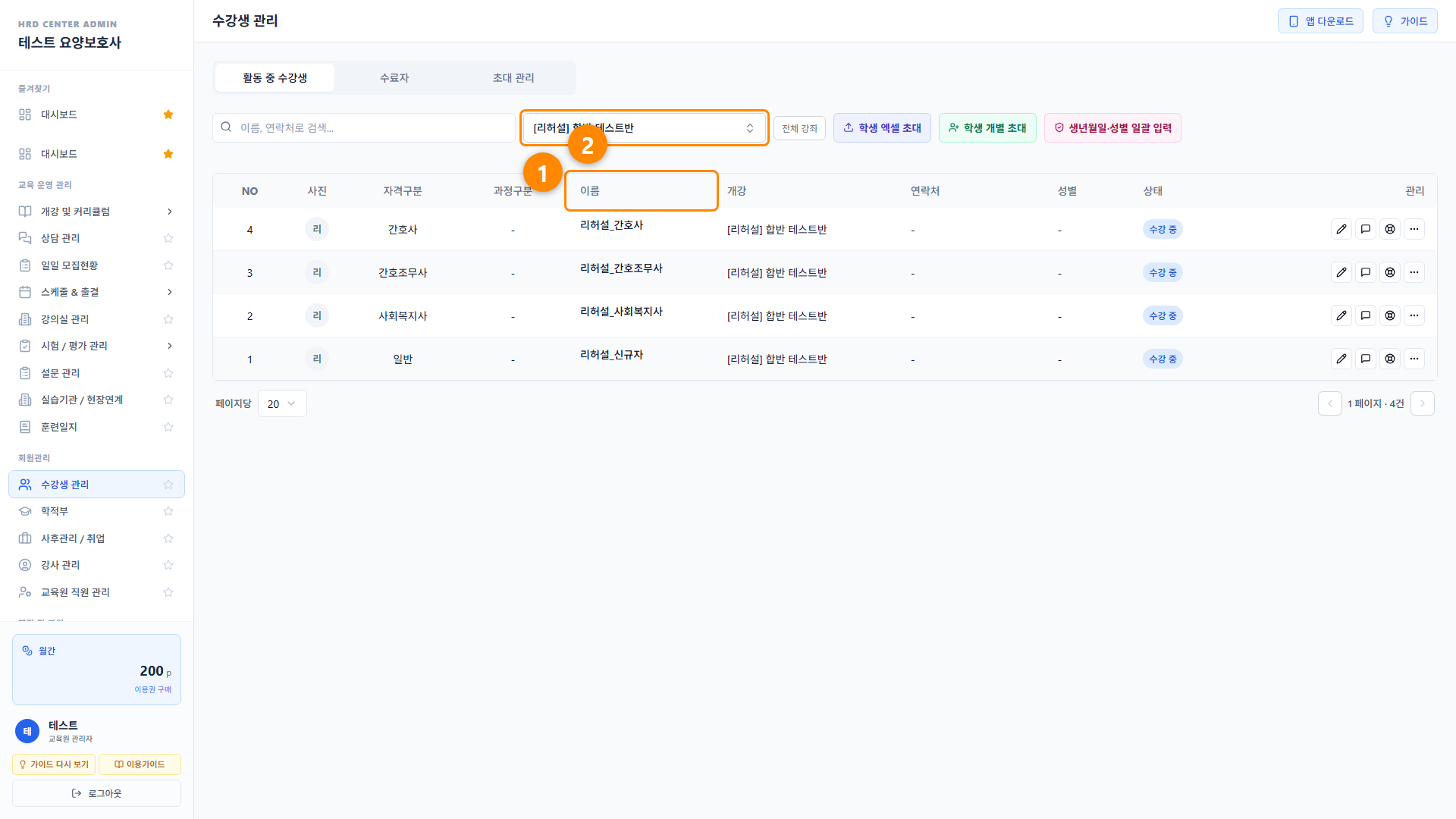Toggle favorite star for 강의실 관리
The height and width of the screenshot is (819, 1456).
168,319
